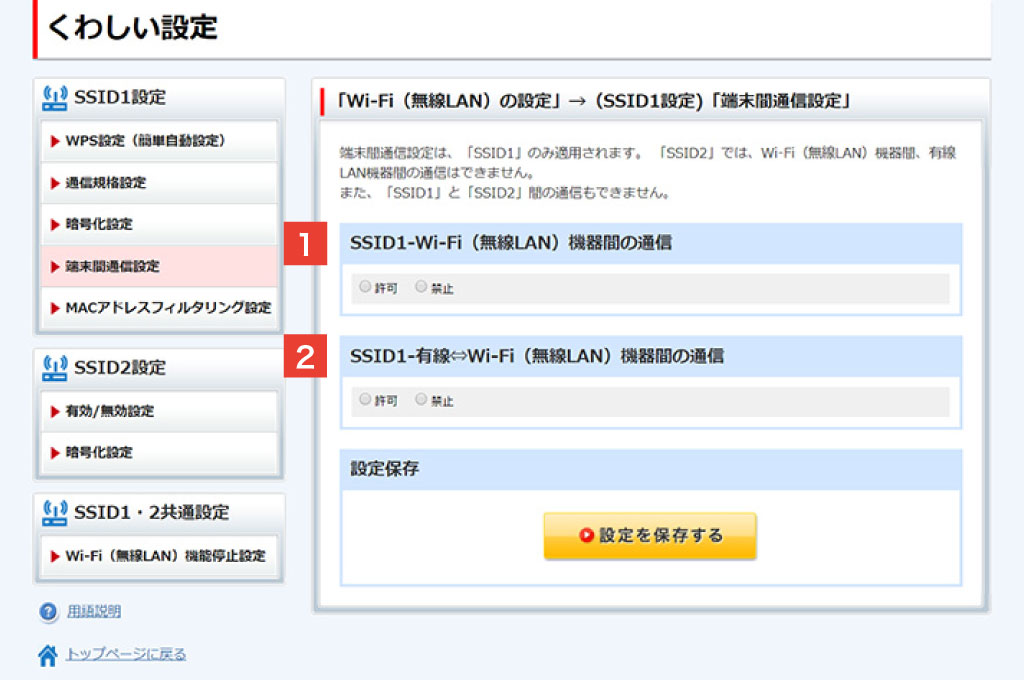Open 暗号化設定 under SSID1設定

(159, 224)
